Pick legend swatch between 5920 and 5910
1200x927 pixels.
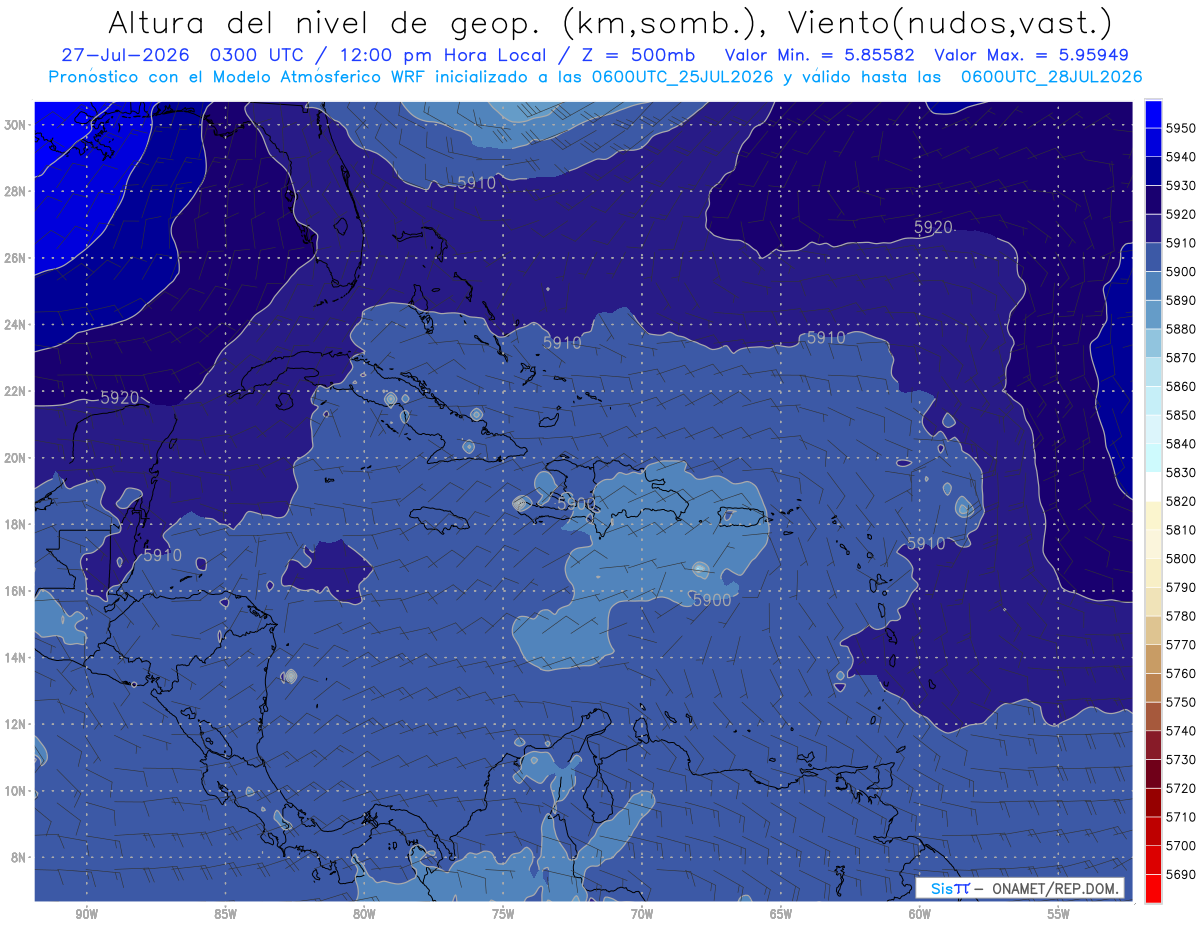[1153, 228]
